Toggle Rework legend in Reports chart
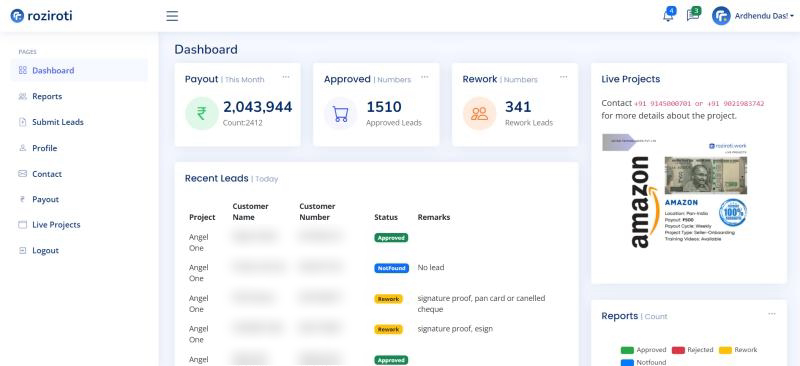This screenshot has height=366, width=800. click(x=738, y=350)
